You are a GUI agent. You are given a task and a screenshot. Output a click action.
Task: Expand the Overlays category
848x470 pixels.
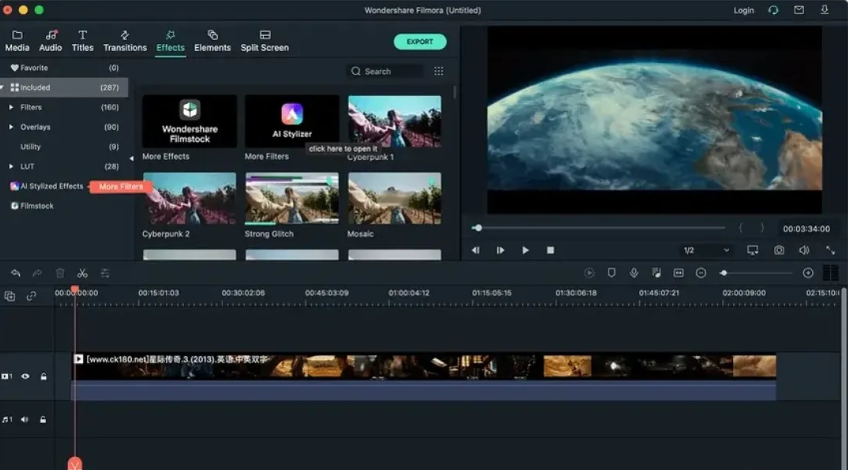[12, 127]
